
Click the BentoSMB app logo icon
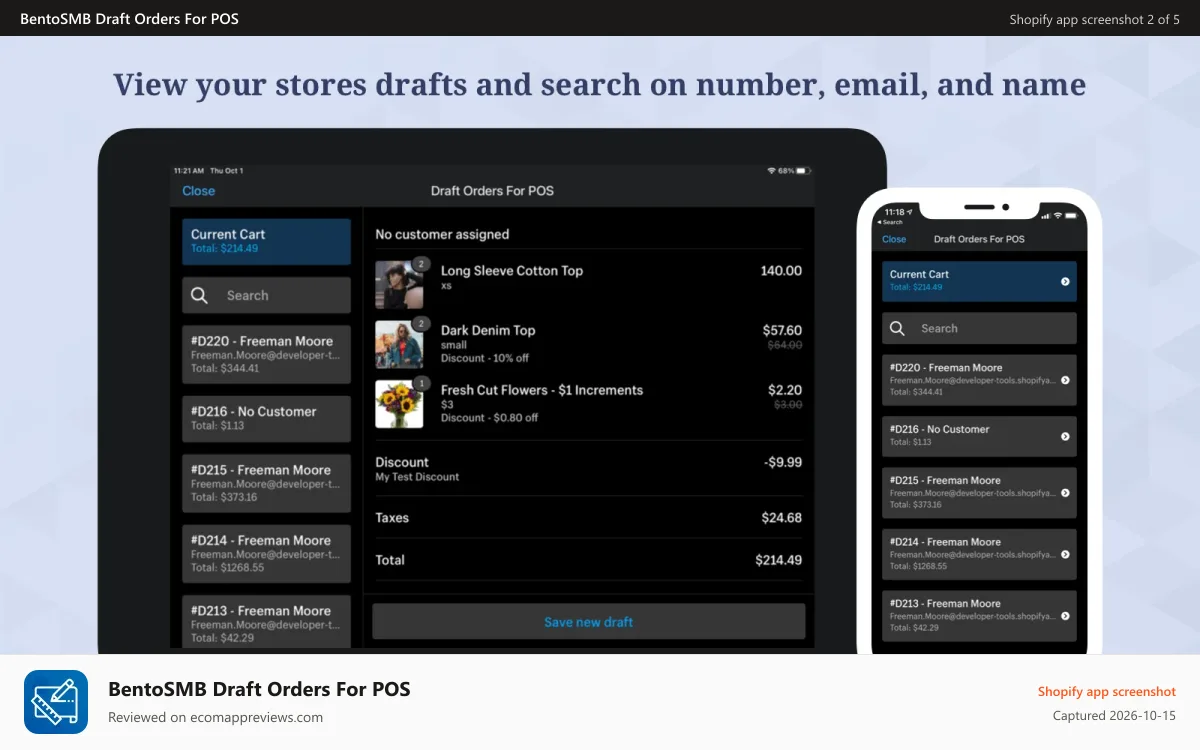click(x=56, y=702)
